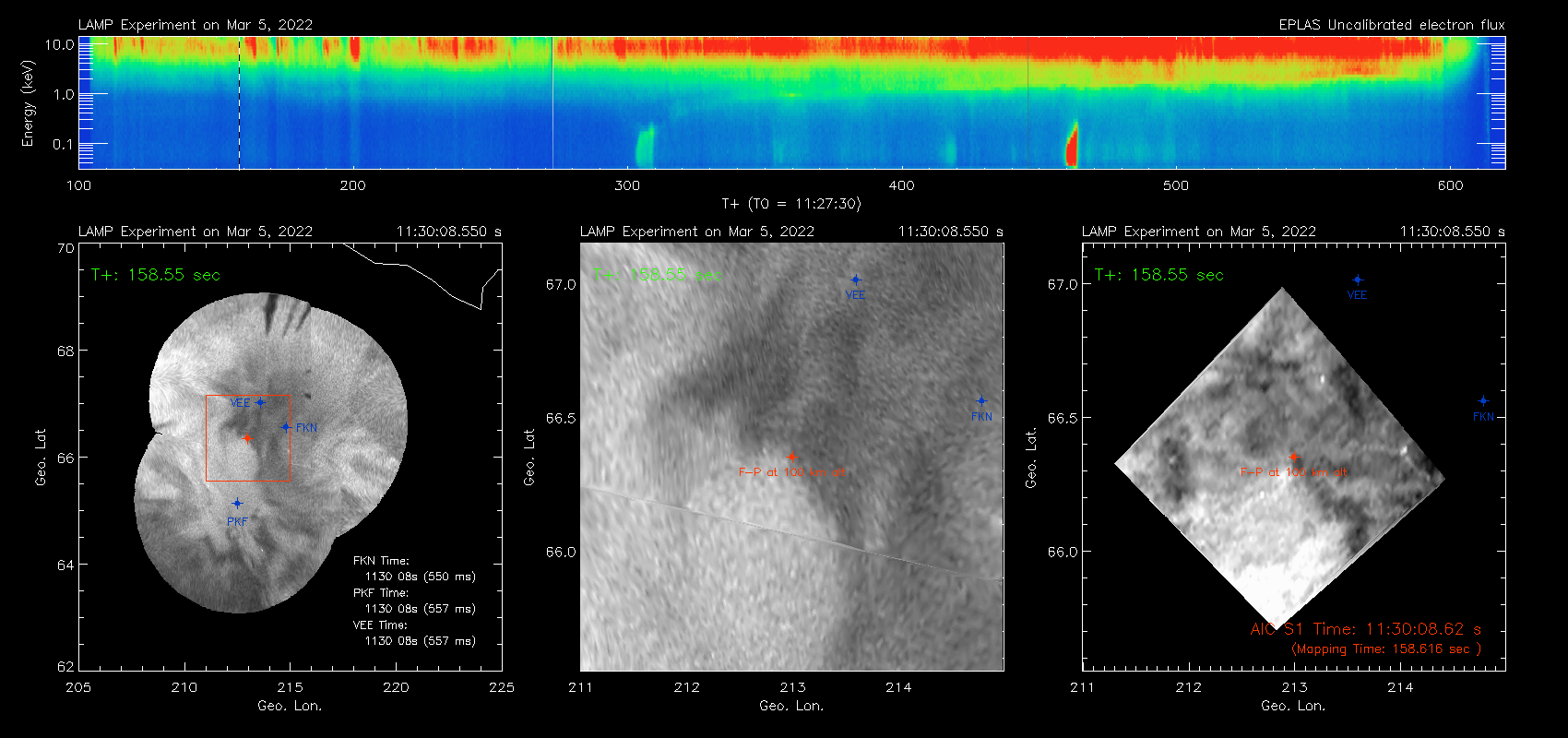Click the green low-energy burst near T+ 305
Image resolution: width=1568 pixels, height=738 pixels.
click(645, 146)
